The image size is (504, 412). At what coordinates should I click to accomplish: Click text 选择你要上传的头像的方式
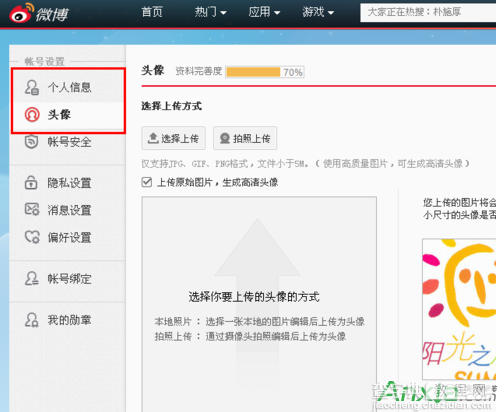pos(254,297)
